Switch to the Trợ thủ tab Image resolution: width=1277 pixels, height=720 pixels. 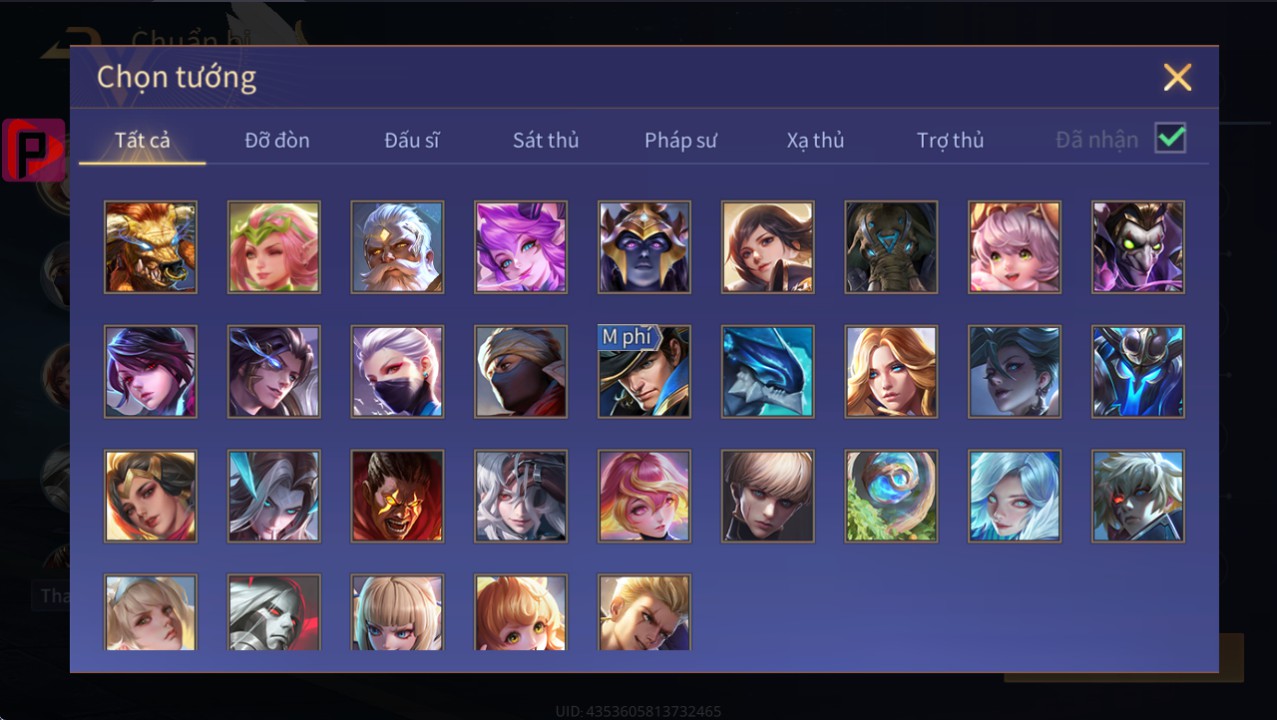click(x=950, y=140)
